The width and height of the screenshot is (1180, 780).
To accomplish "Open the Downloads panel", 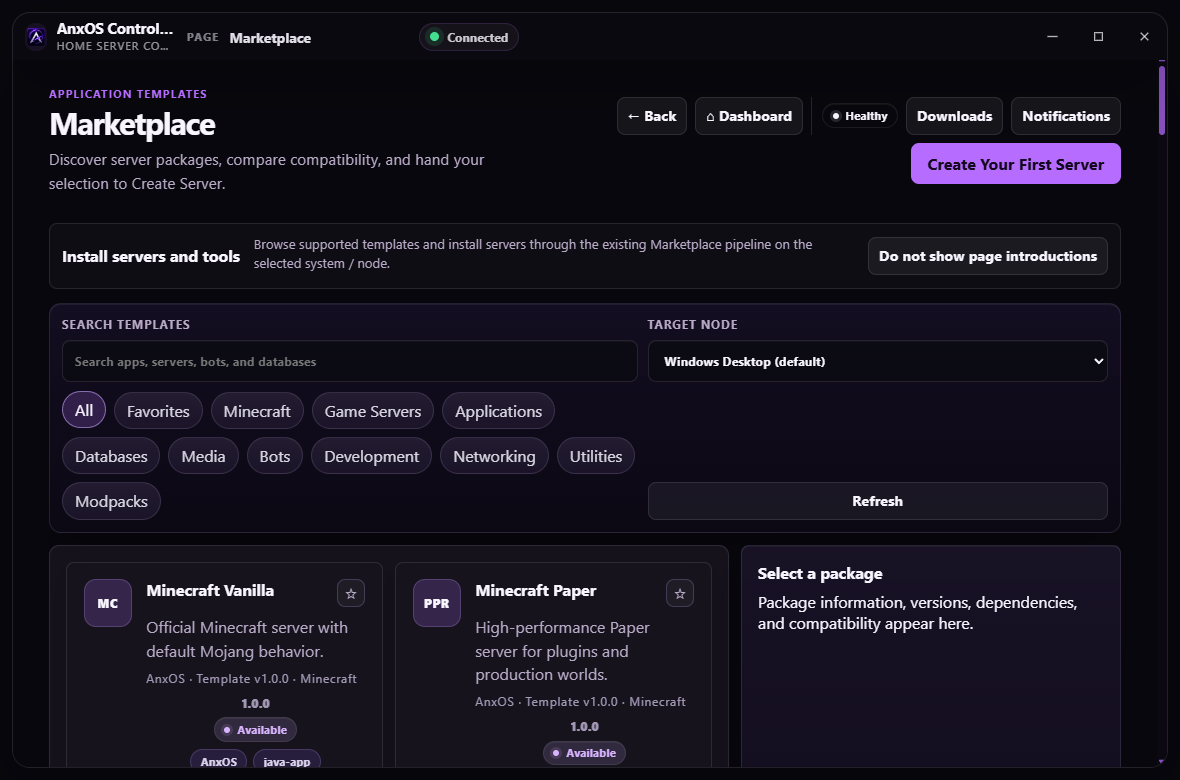I will [x=954, y=116].
